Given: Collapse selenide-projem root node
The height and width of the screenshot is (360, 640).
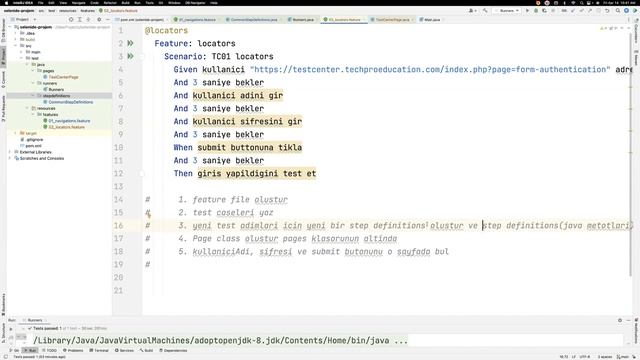Looking at the screenshot, I should coord(10,27).
